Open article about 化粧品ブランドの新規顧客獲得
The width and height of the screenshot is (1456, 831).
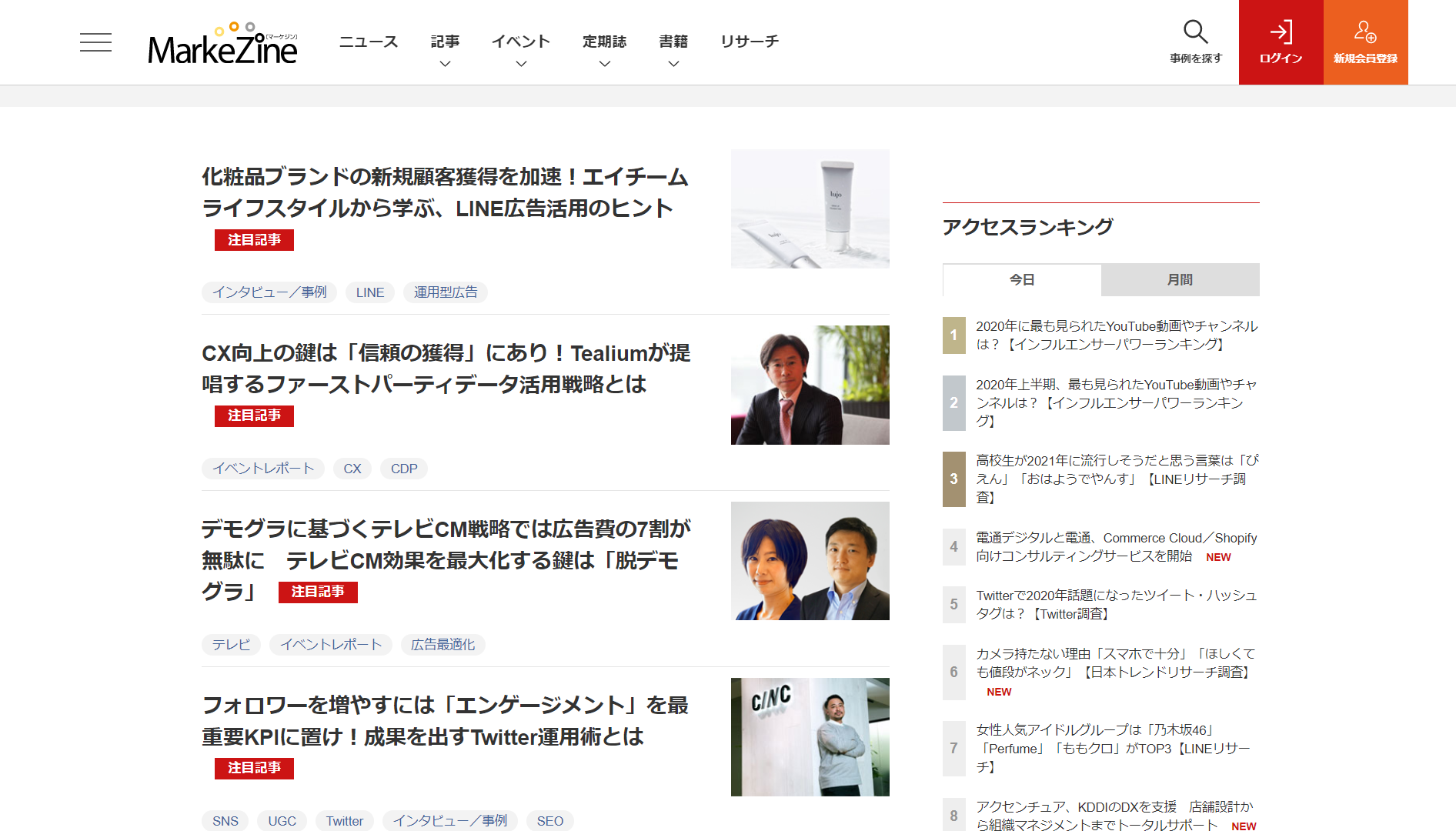point(445,192)
